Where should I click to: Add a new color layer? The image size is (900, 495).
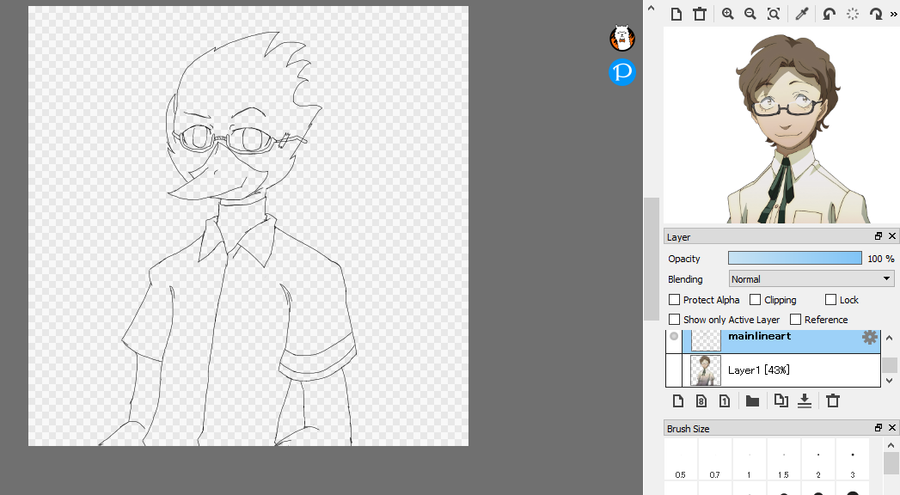coord(678,401)
